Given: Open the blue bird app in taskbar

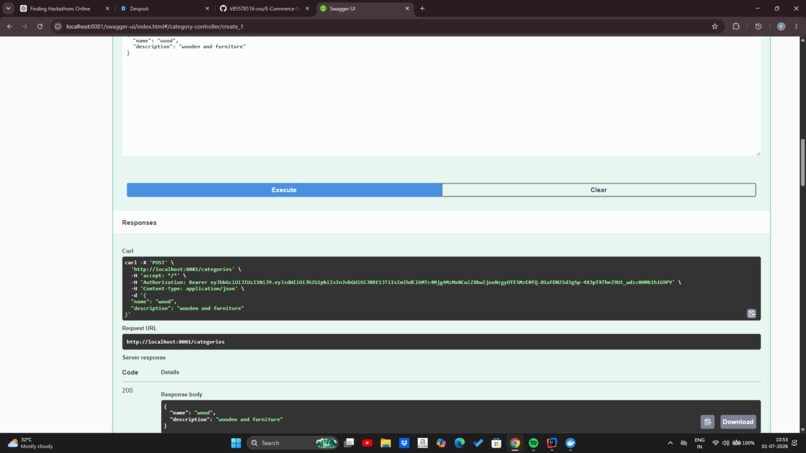Looking at the screenshot, I should (x=570, y=443).
